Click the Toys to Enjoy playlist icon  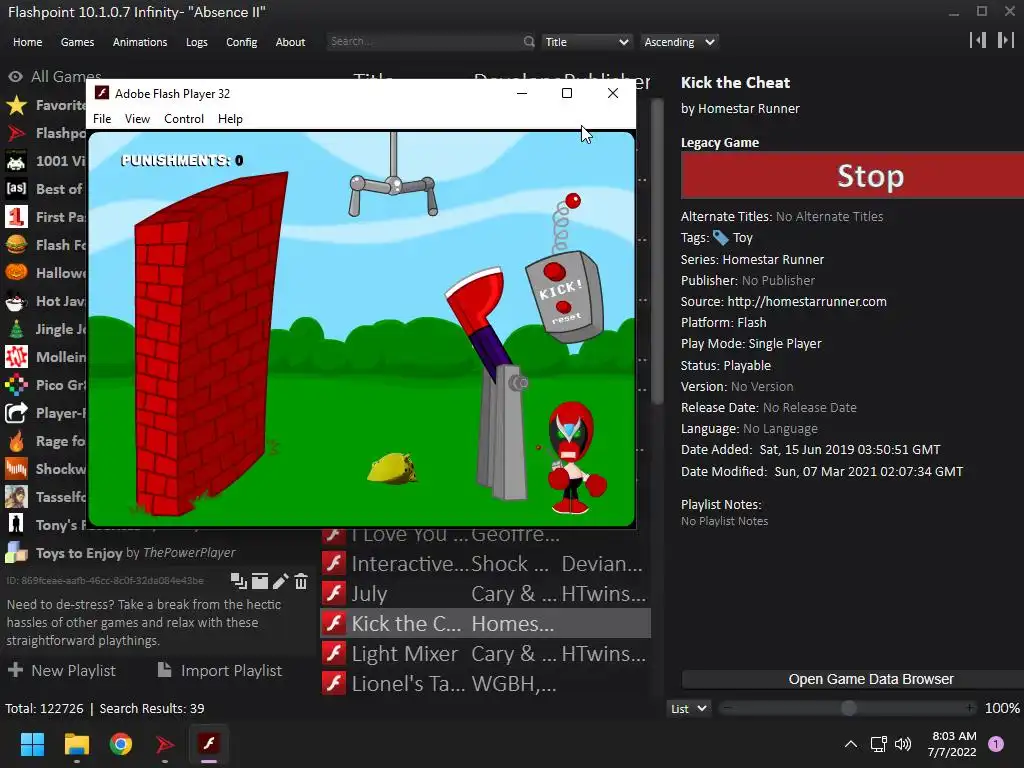coord(16,552)
